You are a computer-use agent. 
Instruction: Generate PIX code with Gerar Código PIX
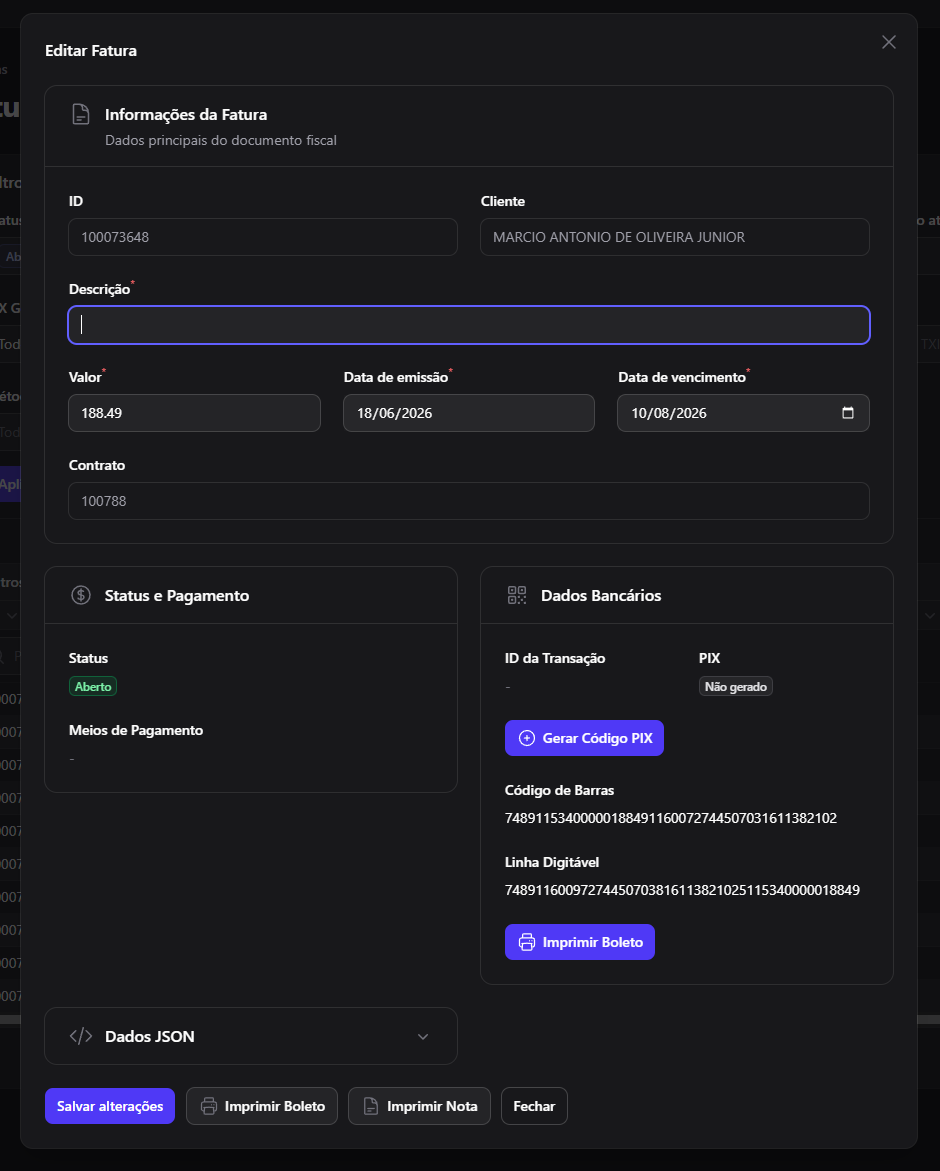pos(584,738)
